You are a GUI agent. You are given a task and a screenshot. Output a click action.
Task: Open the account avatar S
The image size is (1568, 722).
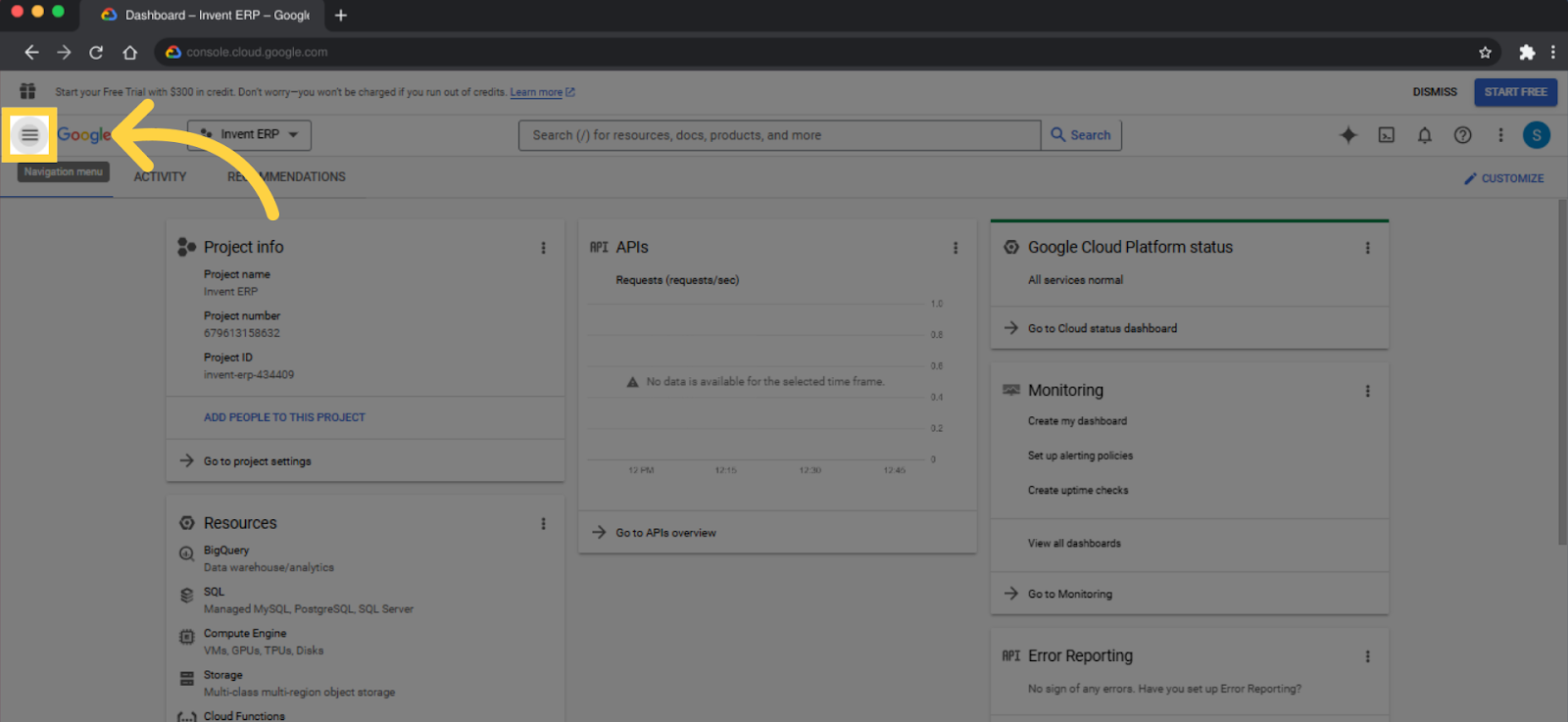[1537, 135]
